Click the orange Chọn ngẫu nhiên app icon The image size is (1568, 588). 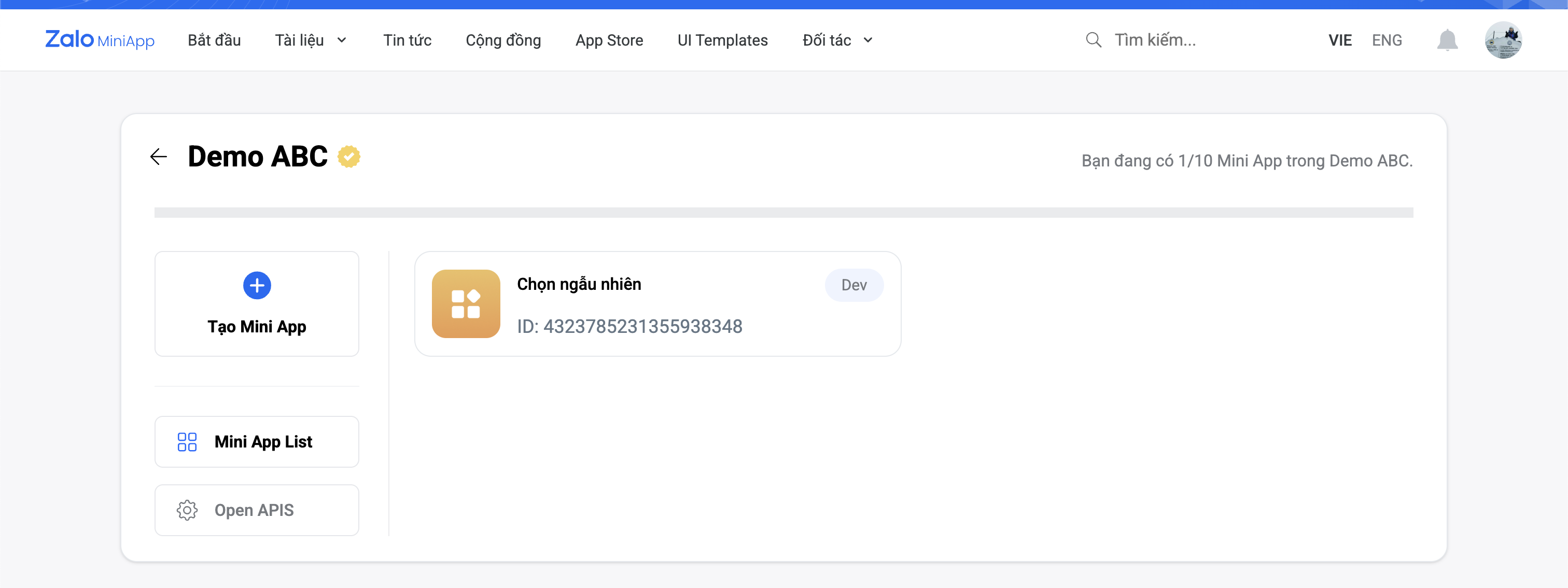pyautogui.click(x=466, y=304)
